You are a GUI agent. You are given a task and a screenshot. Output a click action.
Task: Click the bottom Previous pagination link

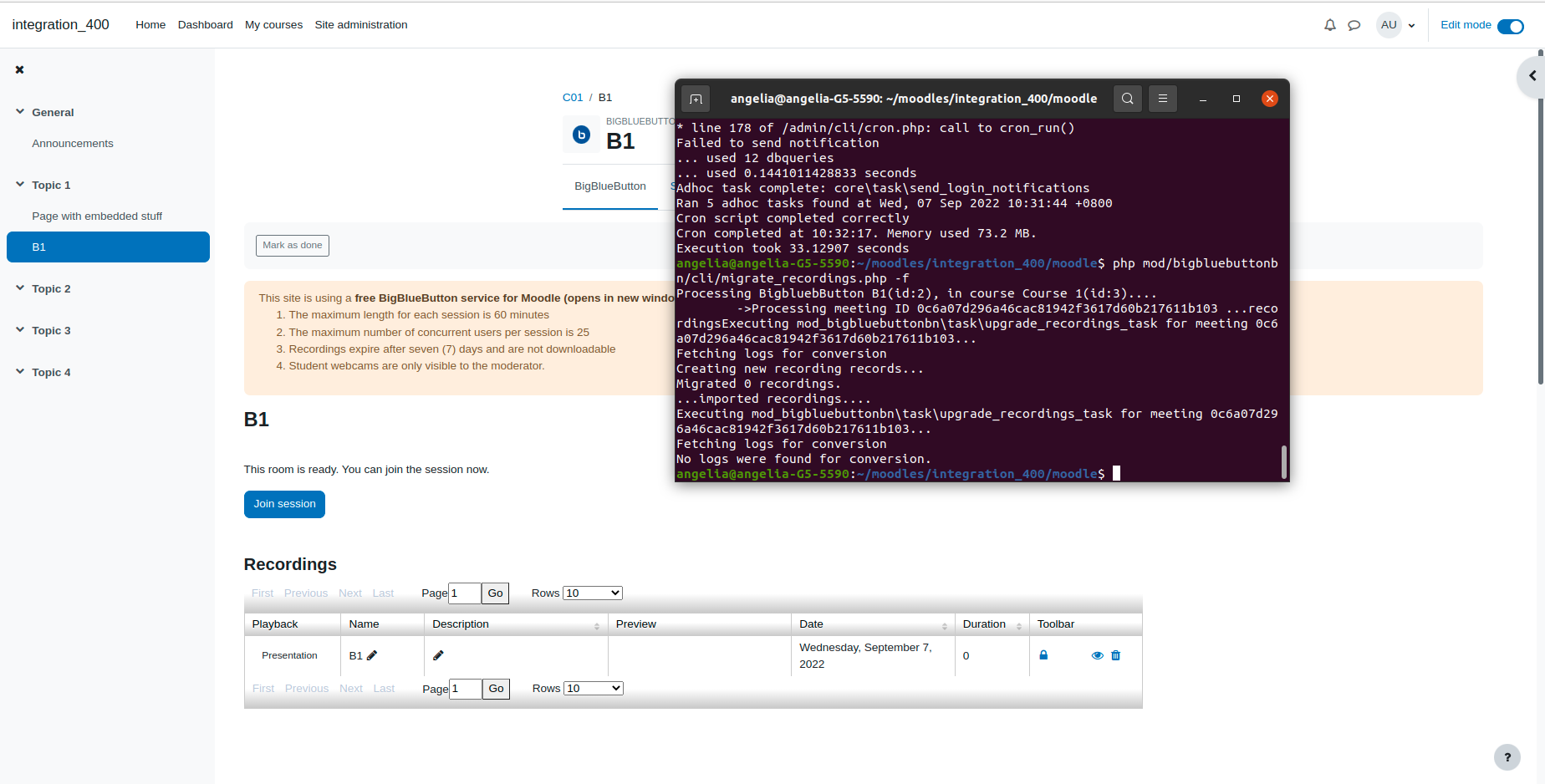[307, 689]
